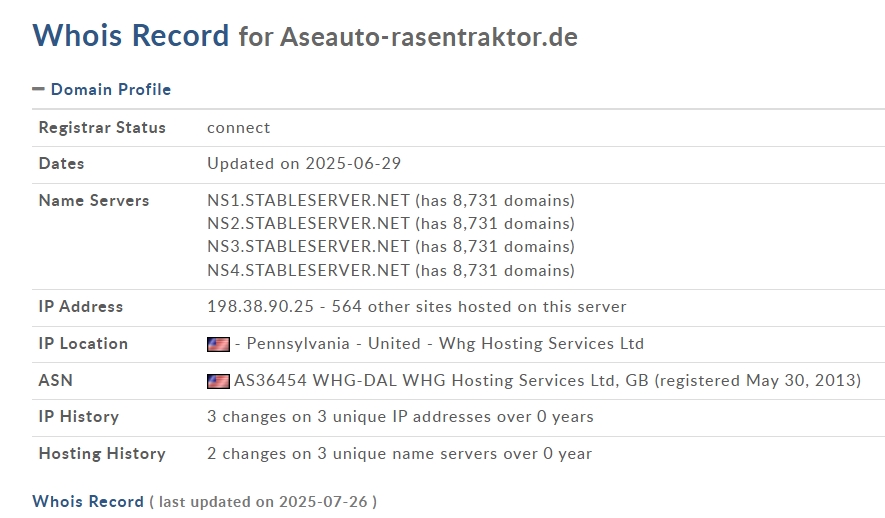885x518 pixels.
Task: Click the IP History changes text
Action: click(400, 416)
